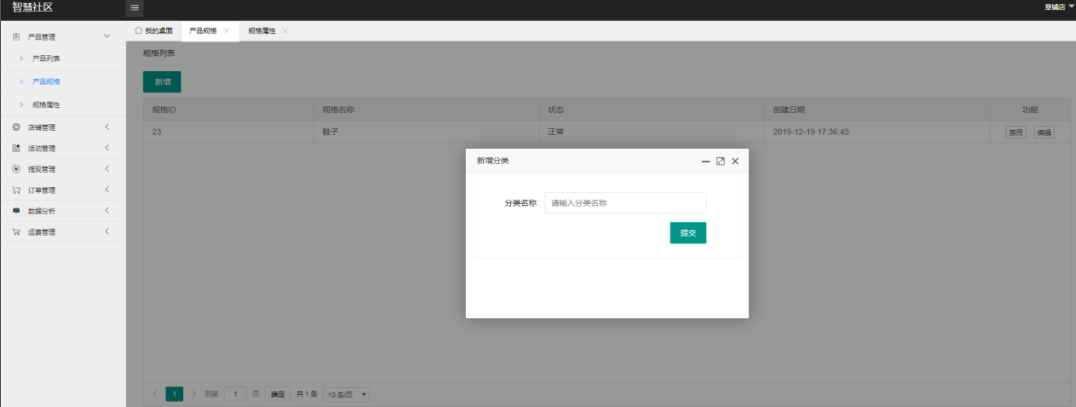This screenshot has height=407, width=1076.
Task: Expand the 店铺管理 menu arrow
Action: point(107,127)
